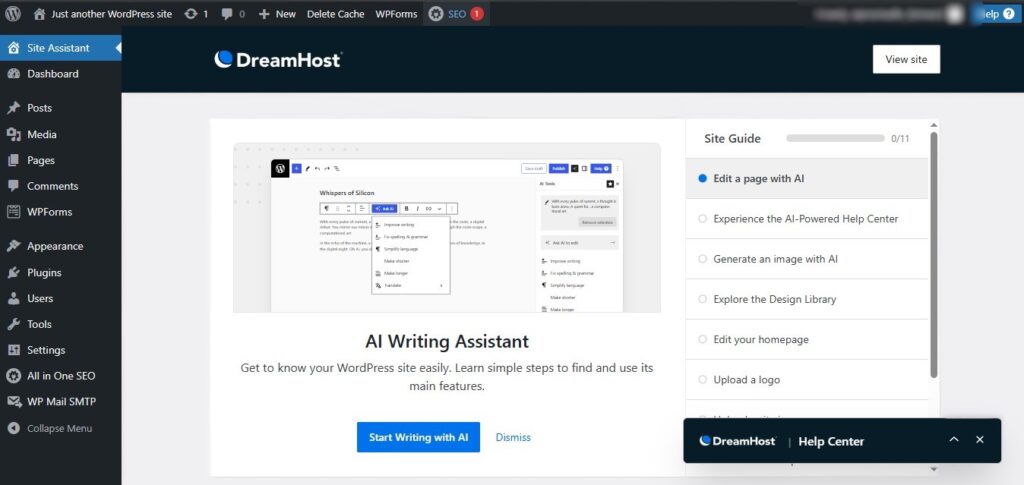Open WPForms in admin bar
Image resolution: width=1024 pixels, height=485 pixels.
pos(396,14)
